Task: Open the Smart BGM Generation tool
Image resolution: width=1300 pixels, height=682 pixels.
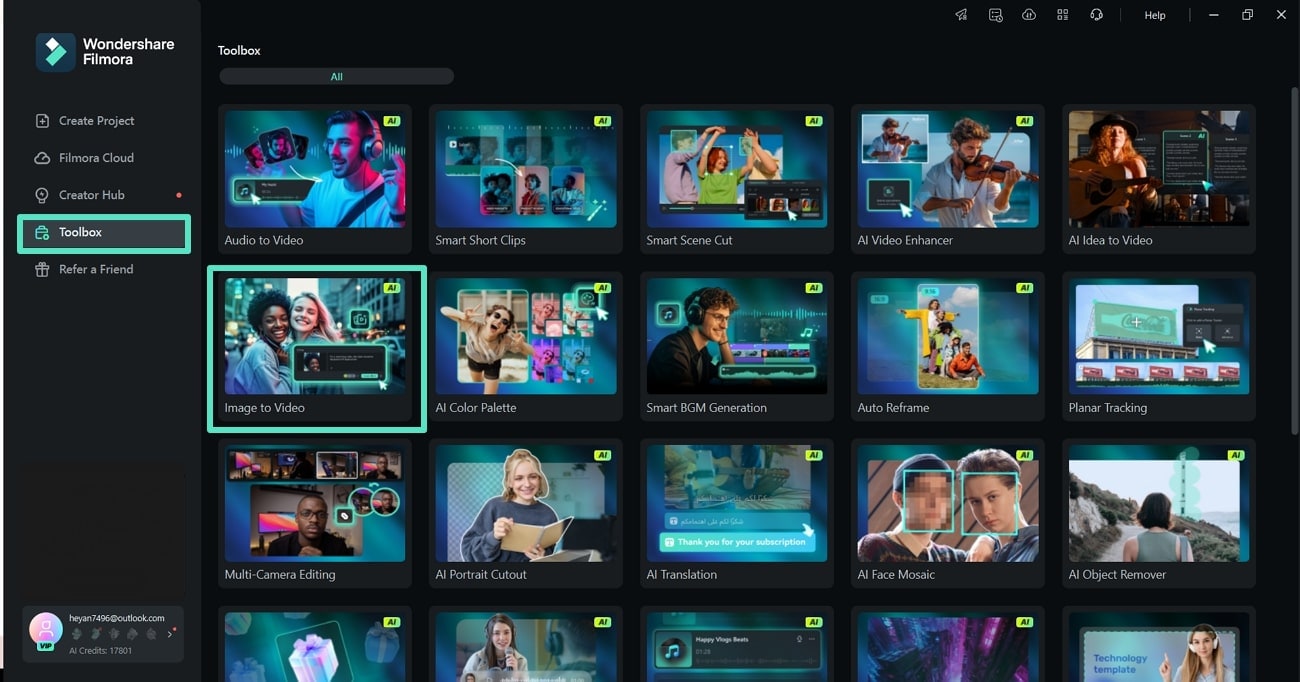Action: (x=737, y=347)
